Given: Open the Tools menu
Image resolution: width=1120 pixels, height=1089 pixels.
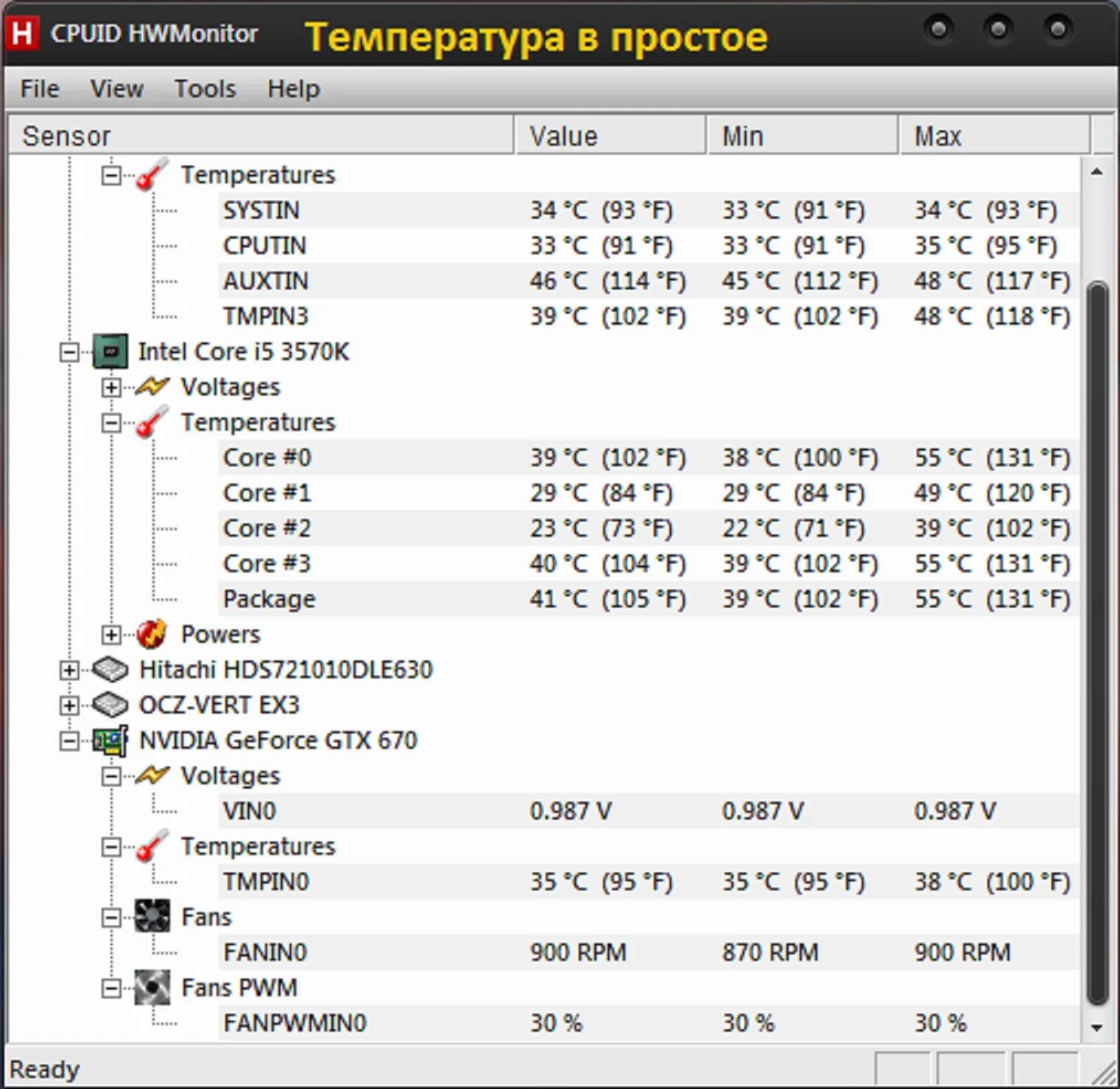Looking at the screenshot, I should pos(205,88).
